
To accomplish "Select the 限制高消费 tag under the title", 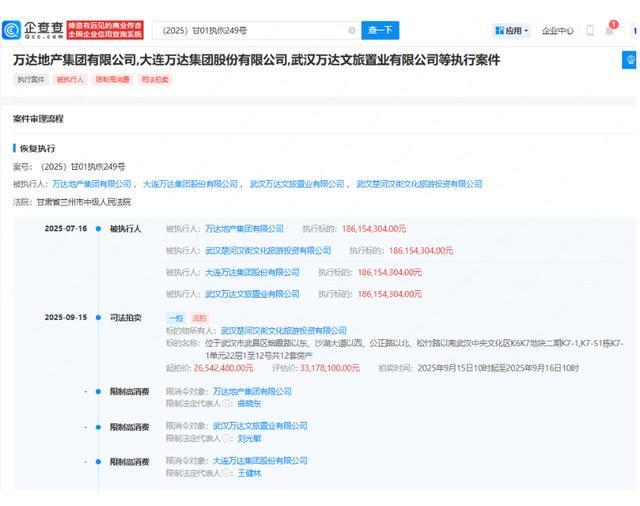I will click(x=112, y=80).
